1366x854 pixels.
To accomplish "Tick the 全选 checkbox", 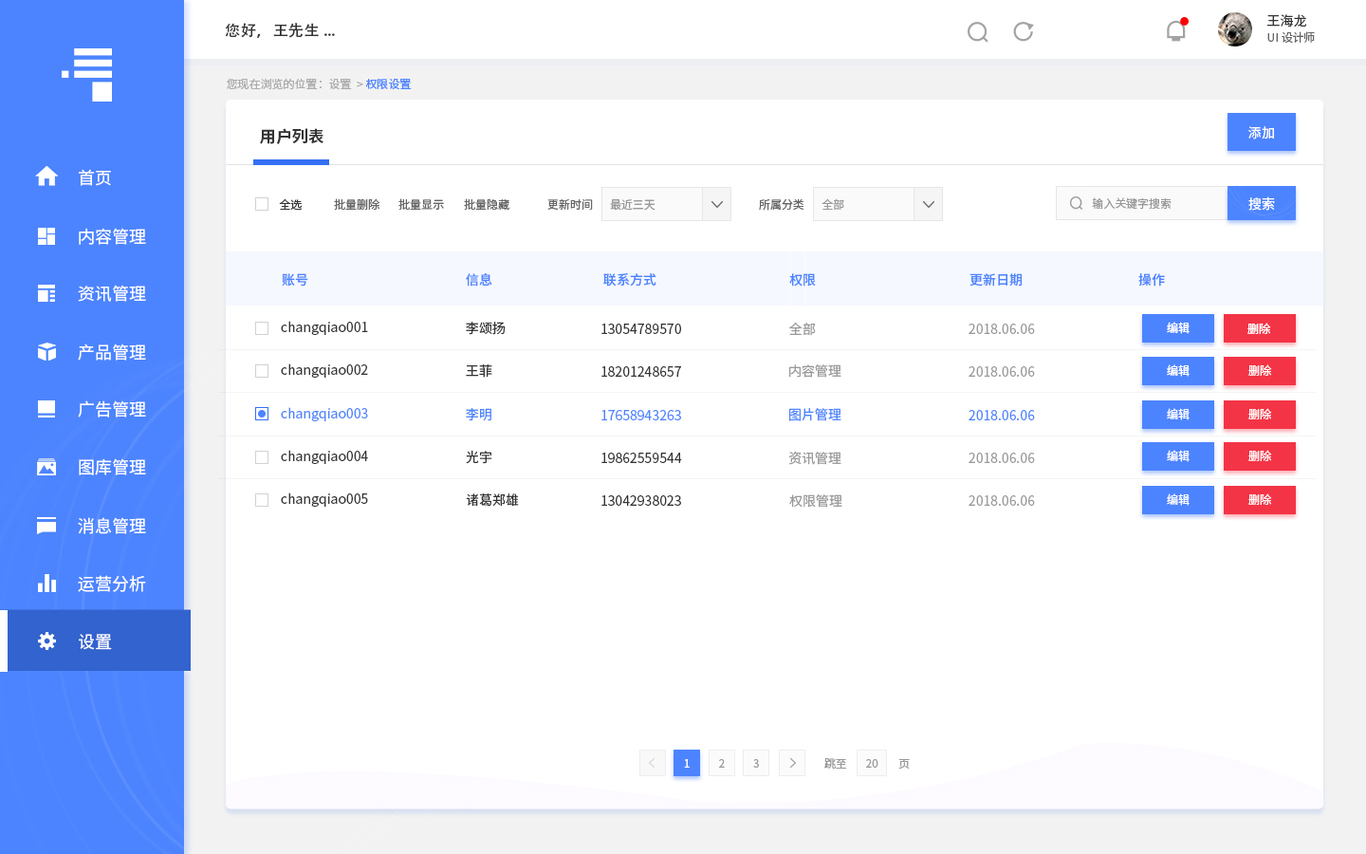I will coord(262,204).
